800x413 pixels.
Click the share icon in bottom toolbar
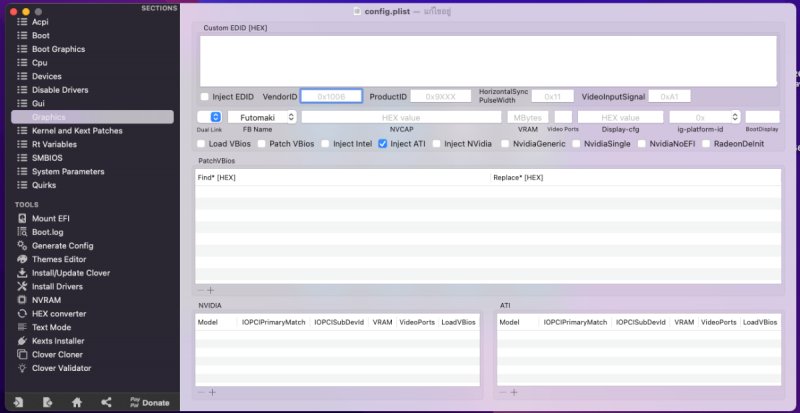pyautogui.click(x=106, y=402)
